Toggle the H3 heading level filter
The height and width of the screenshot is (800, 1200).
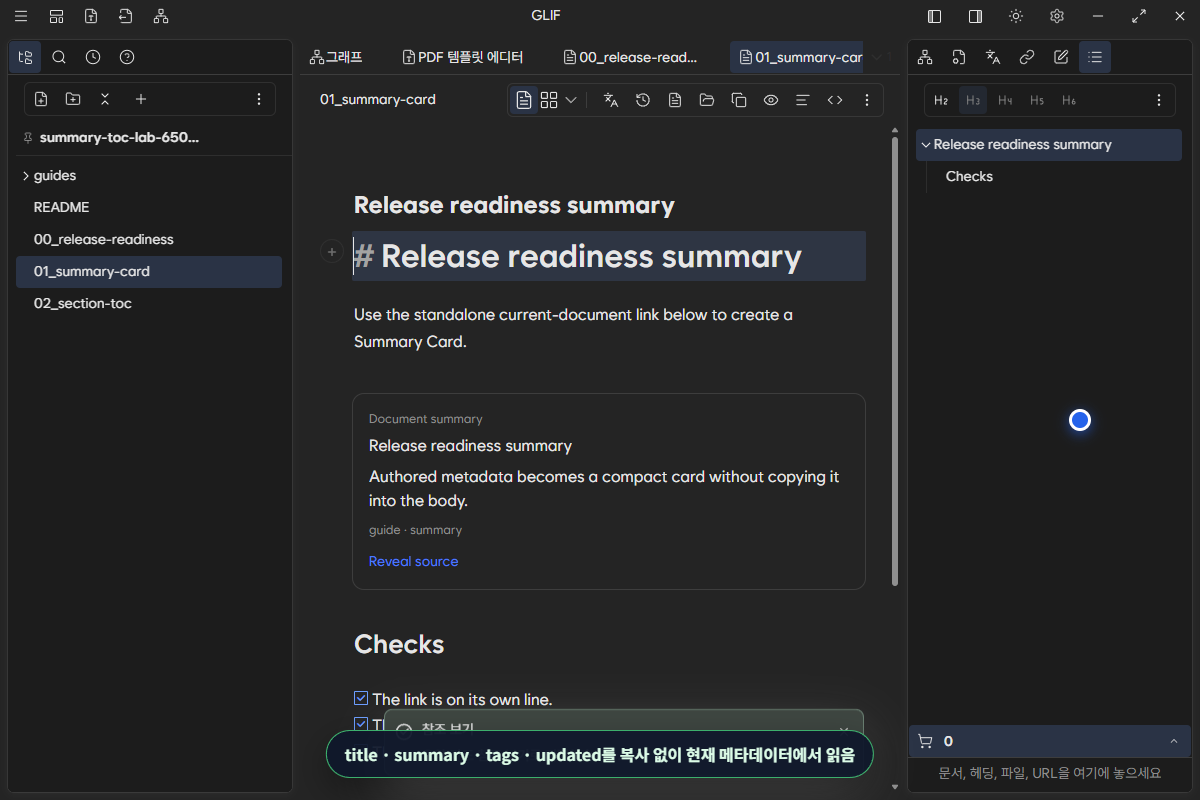click(x=973, y=100)
